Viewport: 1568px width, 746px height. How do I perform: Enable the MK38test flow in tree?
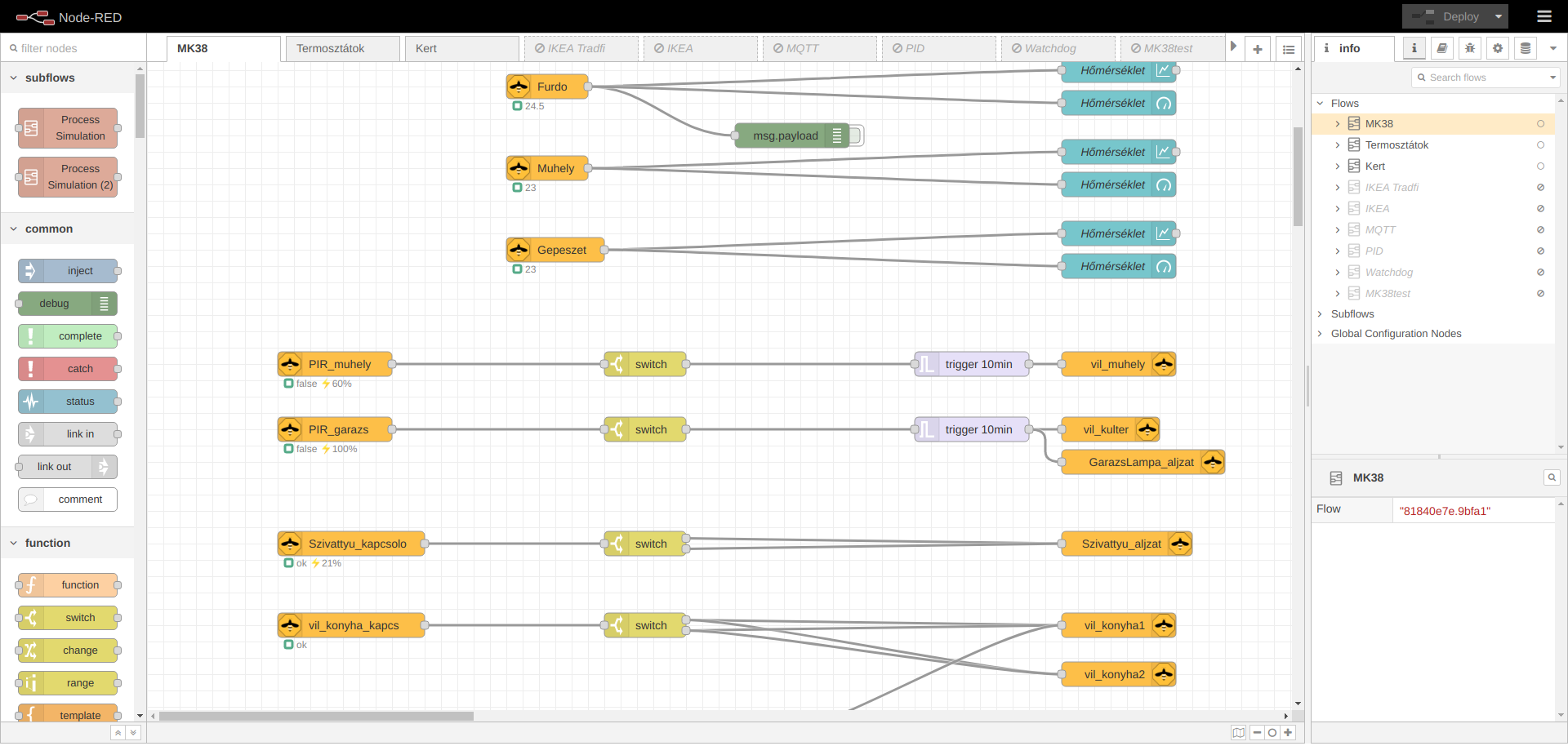[1540, 294]
